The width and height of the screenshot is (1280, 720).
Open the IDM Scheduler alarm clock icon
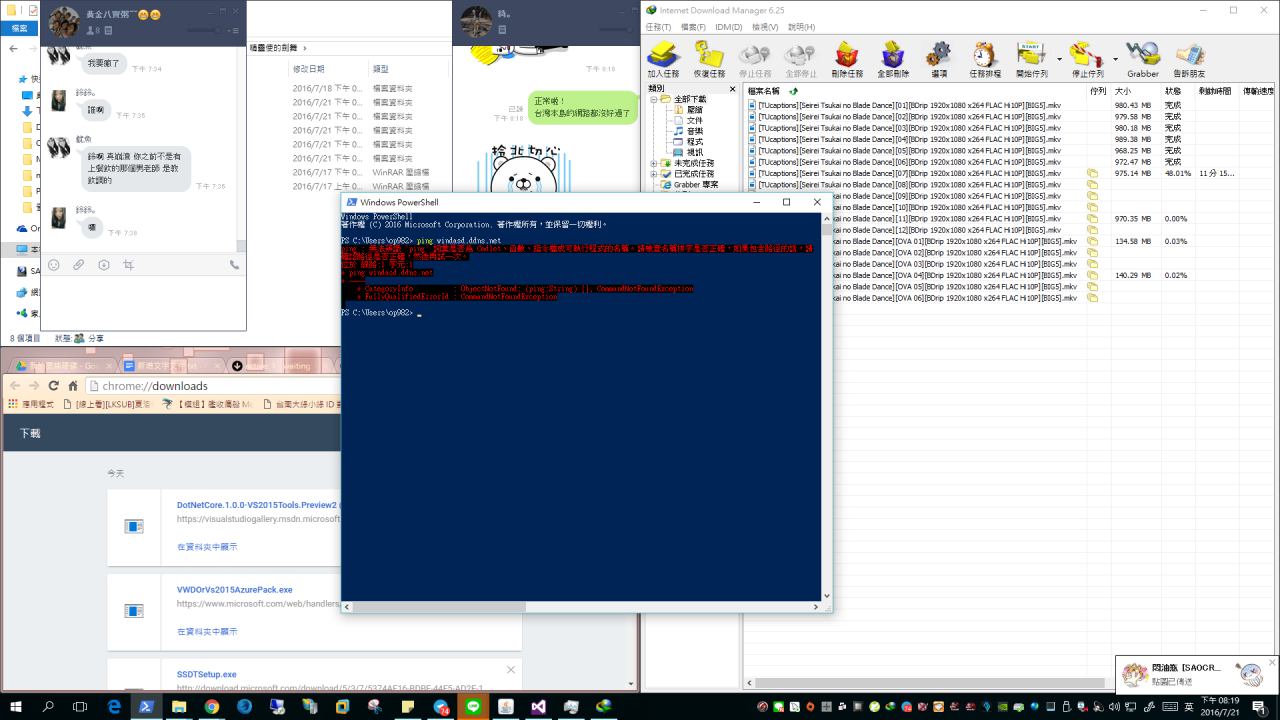coord(984,58)
